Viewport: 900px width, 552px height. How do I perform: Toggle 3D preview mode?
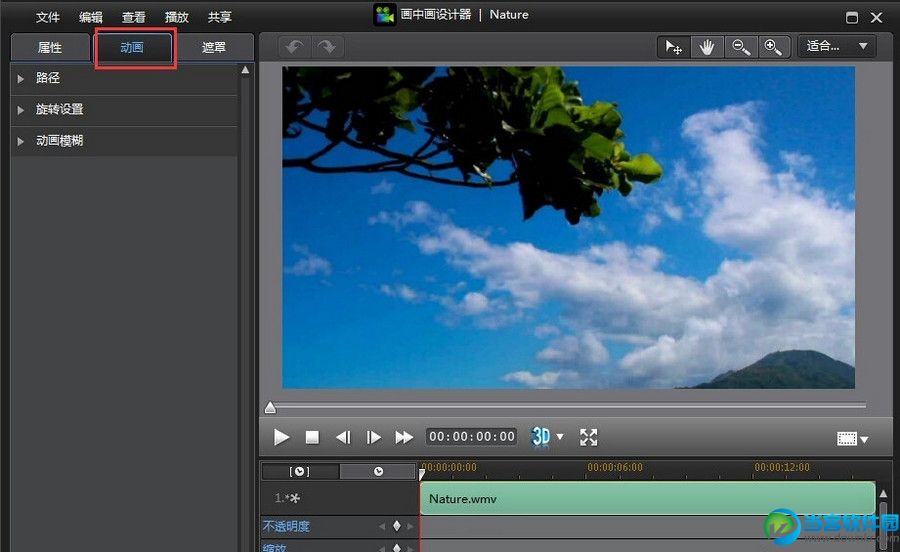tap(541, 437)
